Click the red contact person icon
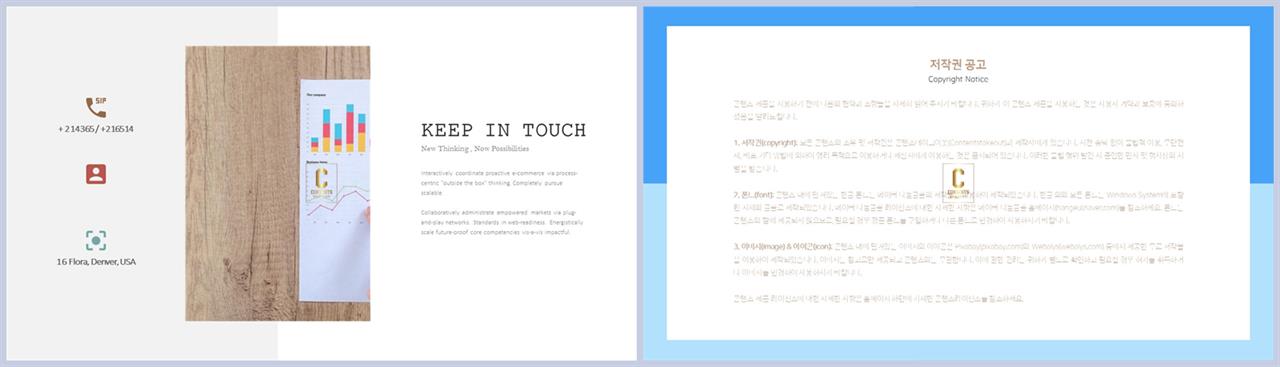Image resolution: width=1280 pixels, height=367 pixels. pyautogui.click(x=96, y=174)
